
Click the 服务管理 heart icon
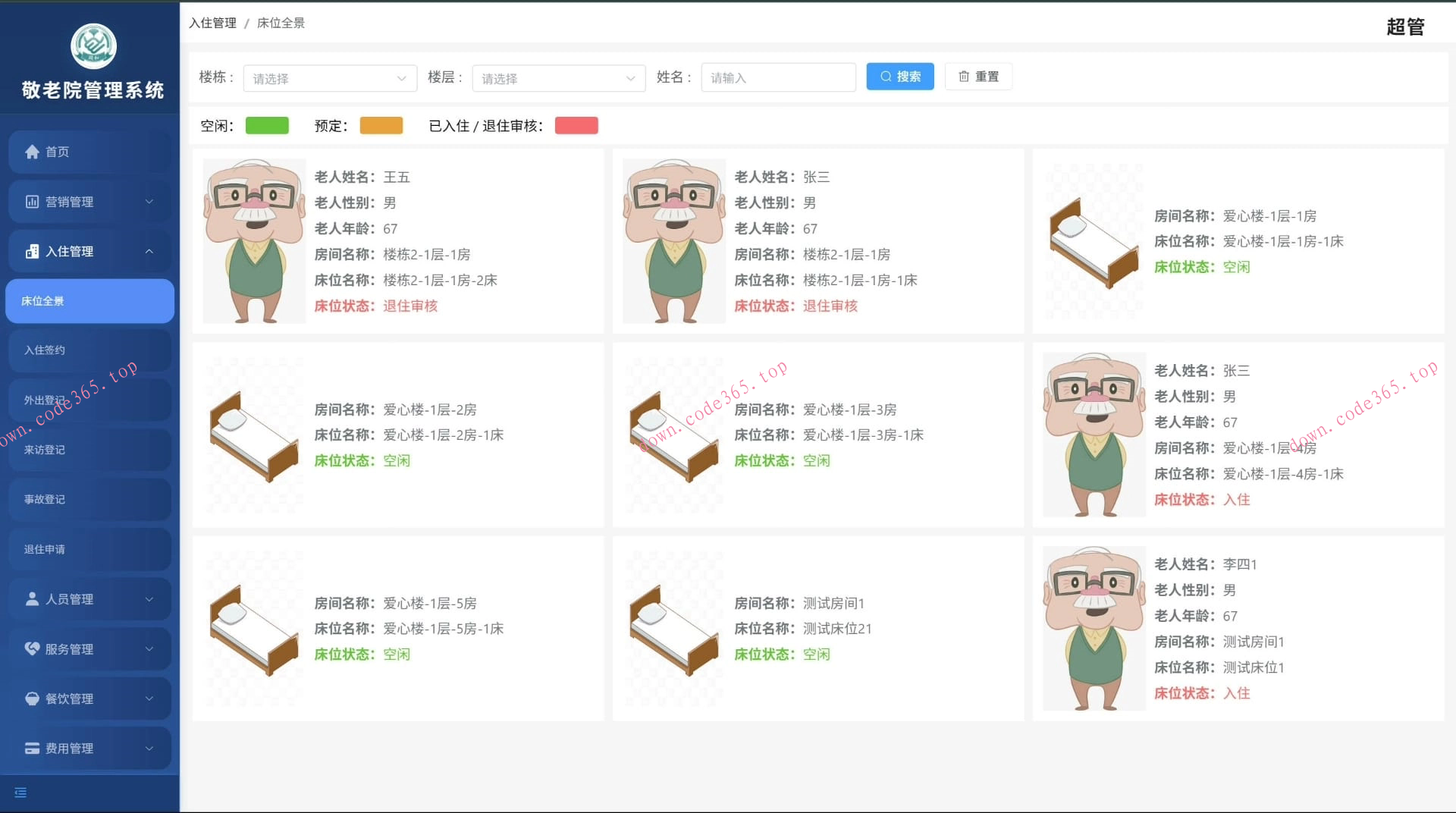(32, 649)
